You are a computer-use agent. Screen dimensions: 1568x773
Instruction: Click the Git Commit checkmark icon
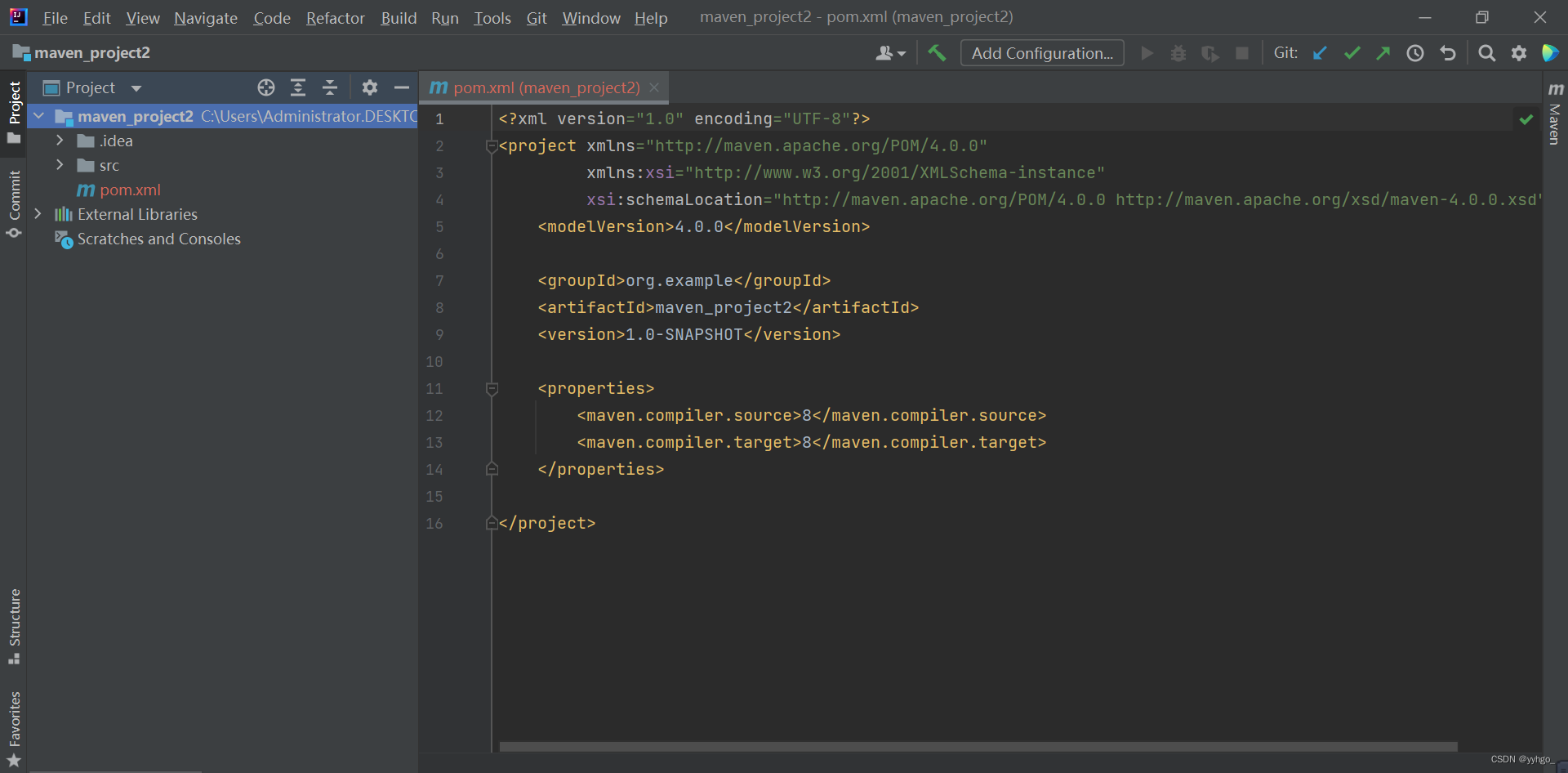(1352, 53)
